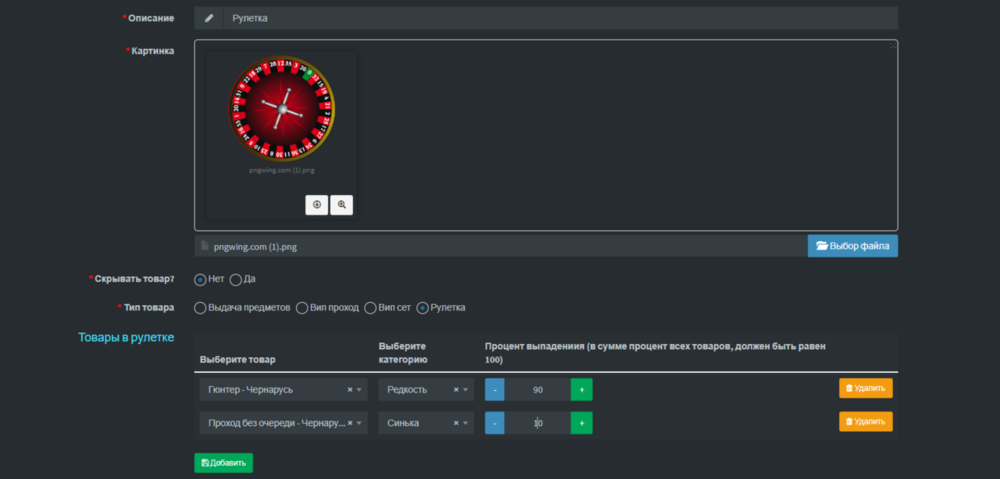Decrease the 90 percent value with minus
1000x479 pixels.
494,390
